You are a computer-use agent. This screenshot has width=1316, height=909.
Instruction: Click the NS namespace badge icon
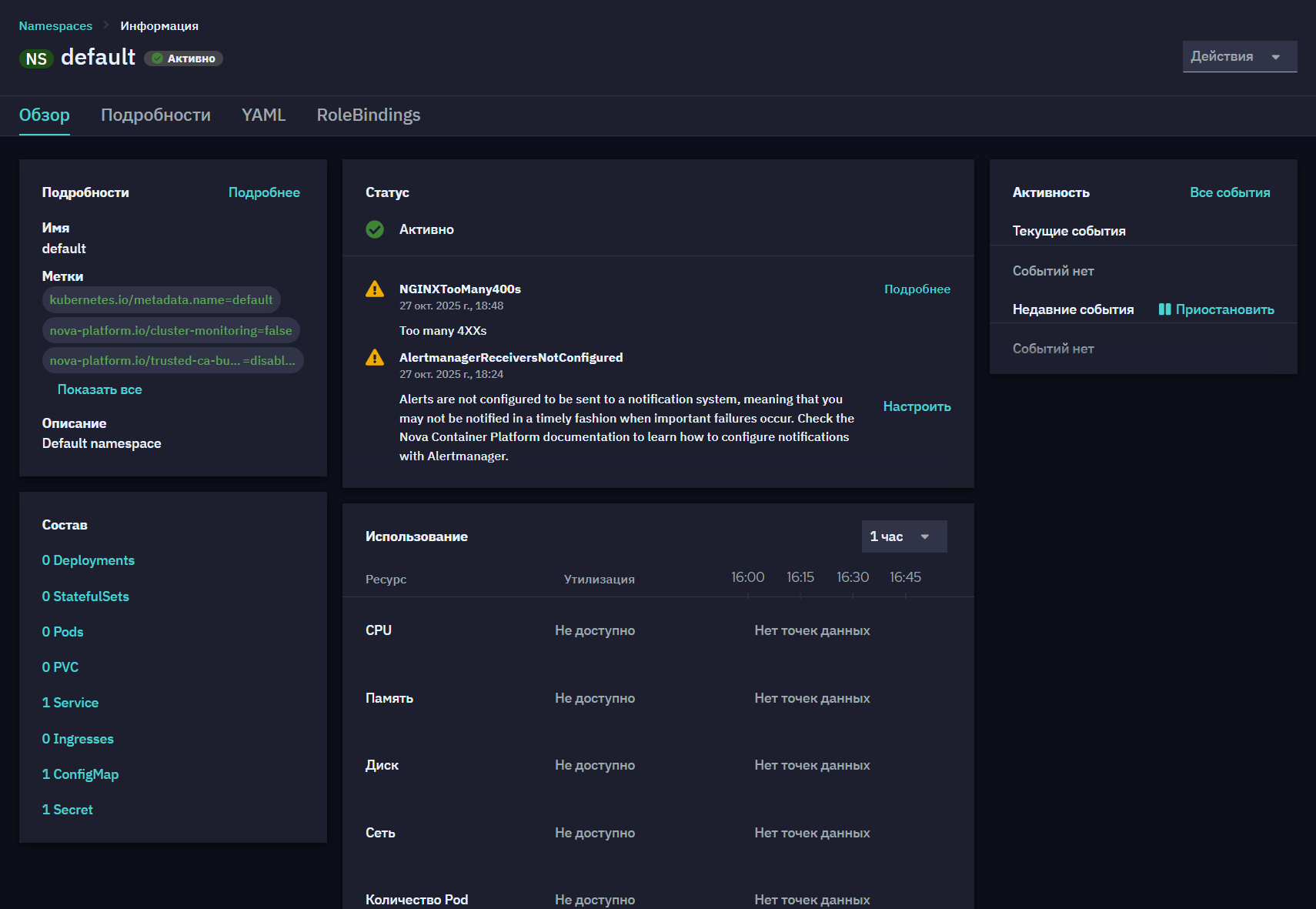(x=36, y=59)
